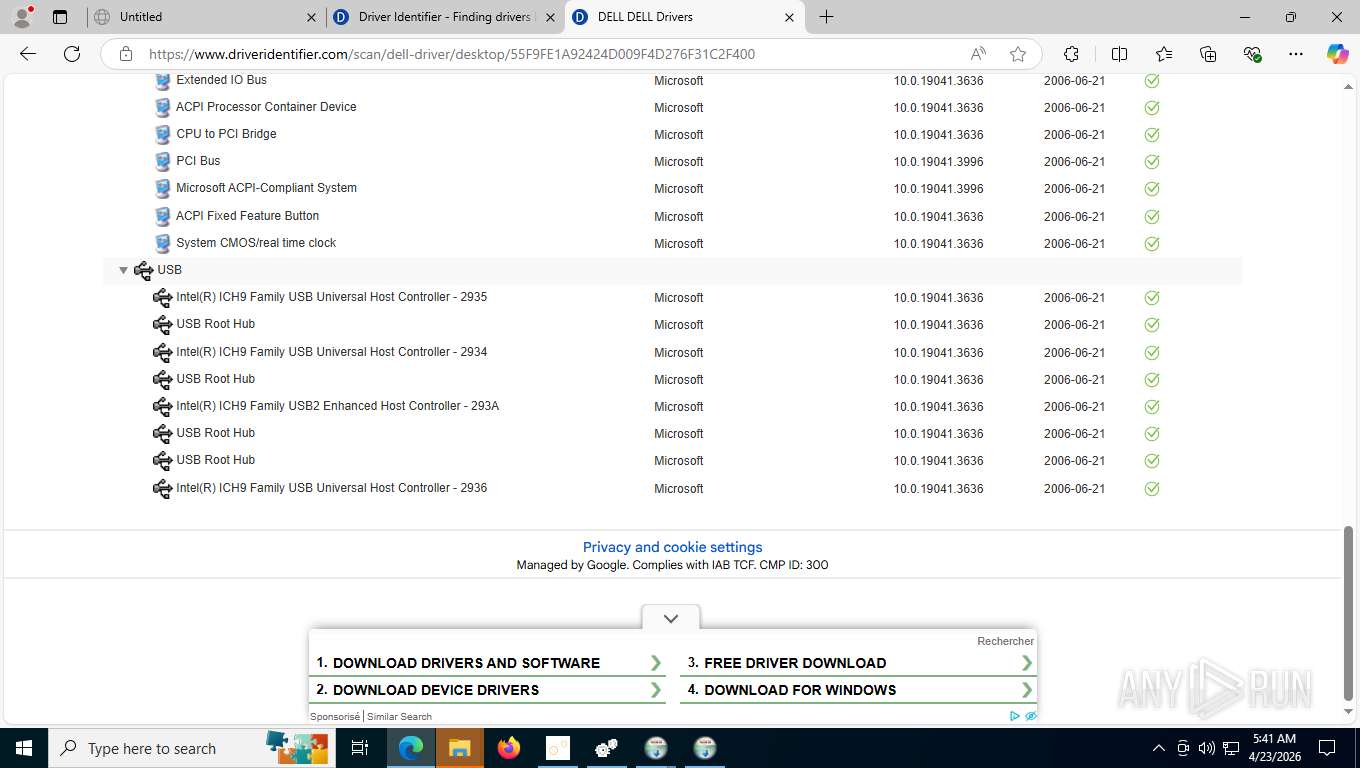1360x768 pixels.
Task: Click the Similar Search link in the ad
Action: pos(399,716)
